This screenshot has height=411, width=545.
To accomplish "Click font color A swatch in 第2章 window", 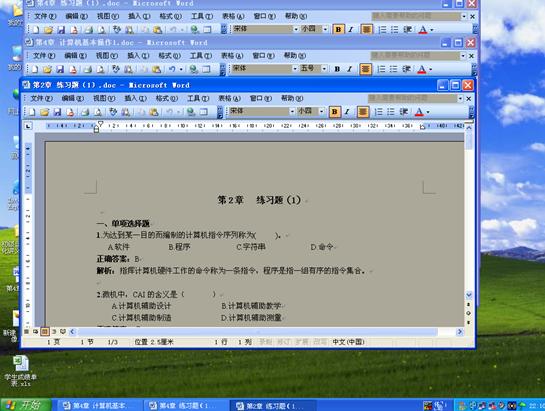I will click(420, 112).
